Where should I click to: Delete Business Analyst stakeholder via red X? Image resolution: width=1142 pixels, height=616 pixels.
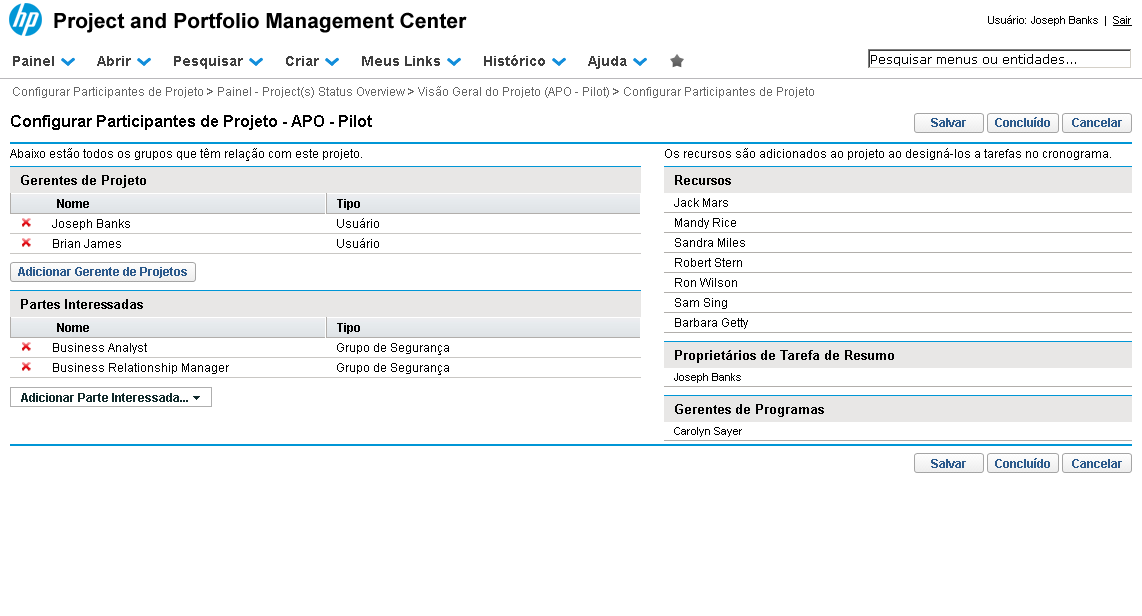tap(26, 347)
